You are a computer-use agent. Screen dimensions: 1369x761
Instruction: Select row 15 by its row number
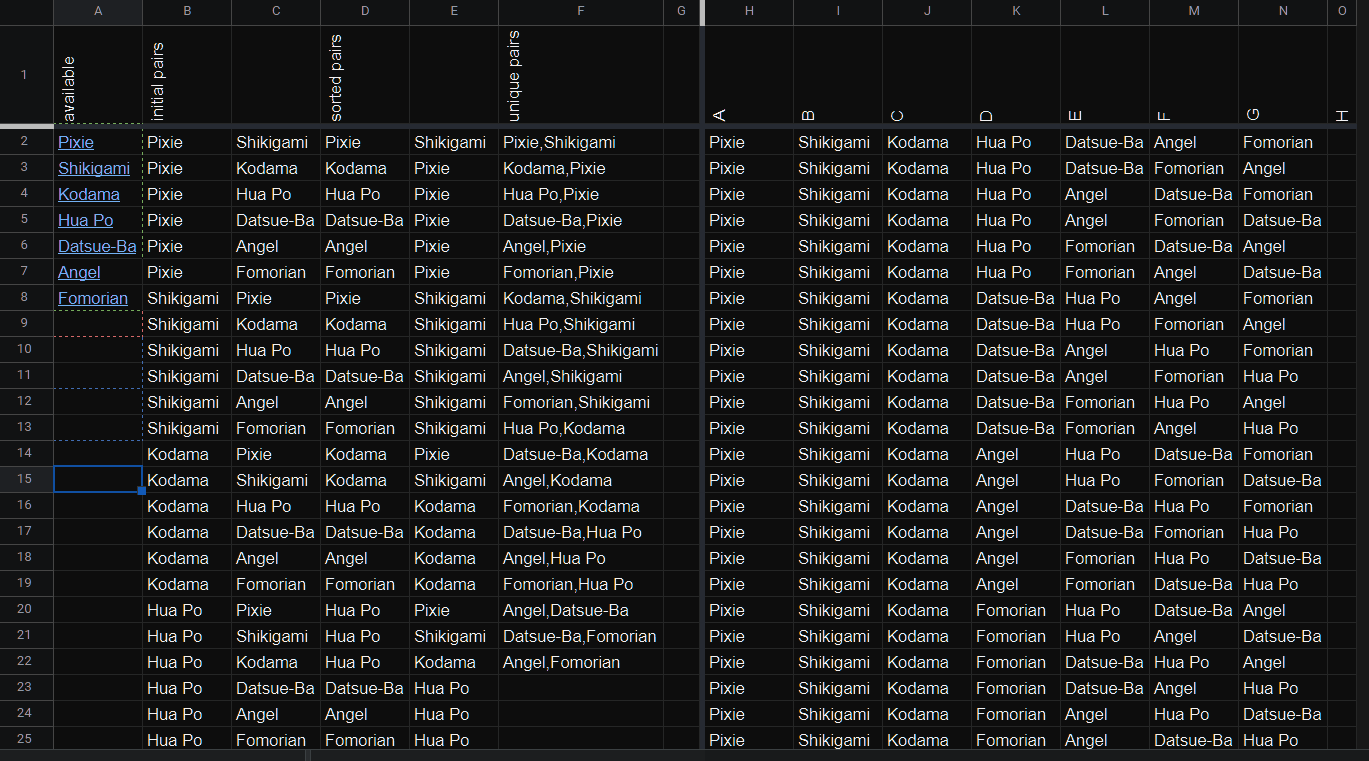pos(26,480)
